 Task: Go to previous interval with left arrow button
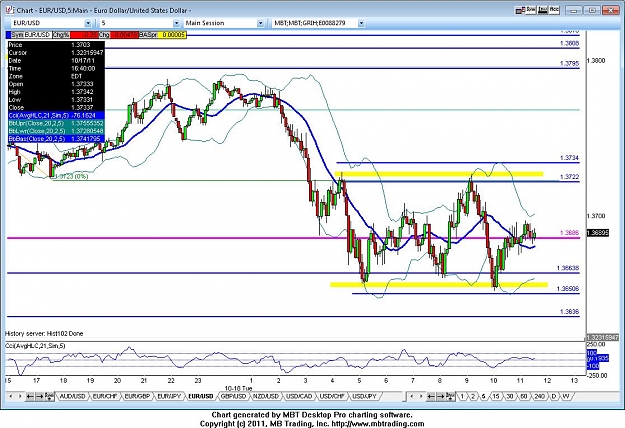click(431, 397)
